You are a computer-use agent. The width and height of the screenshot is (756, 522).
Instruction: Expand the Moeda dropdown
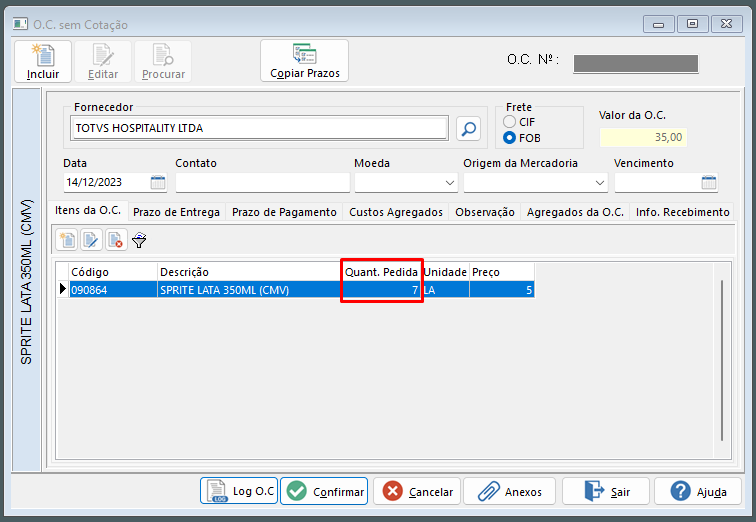tap(449, 183)
